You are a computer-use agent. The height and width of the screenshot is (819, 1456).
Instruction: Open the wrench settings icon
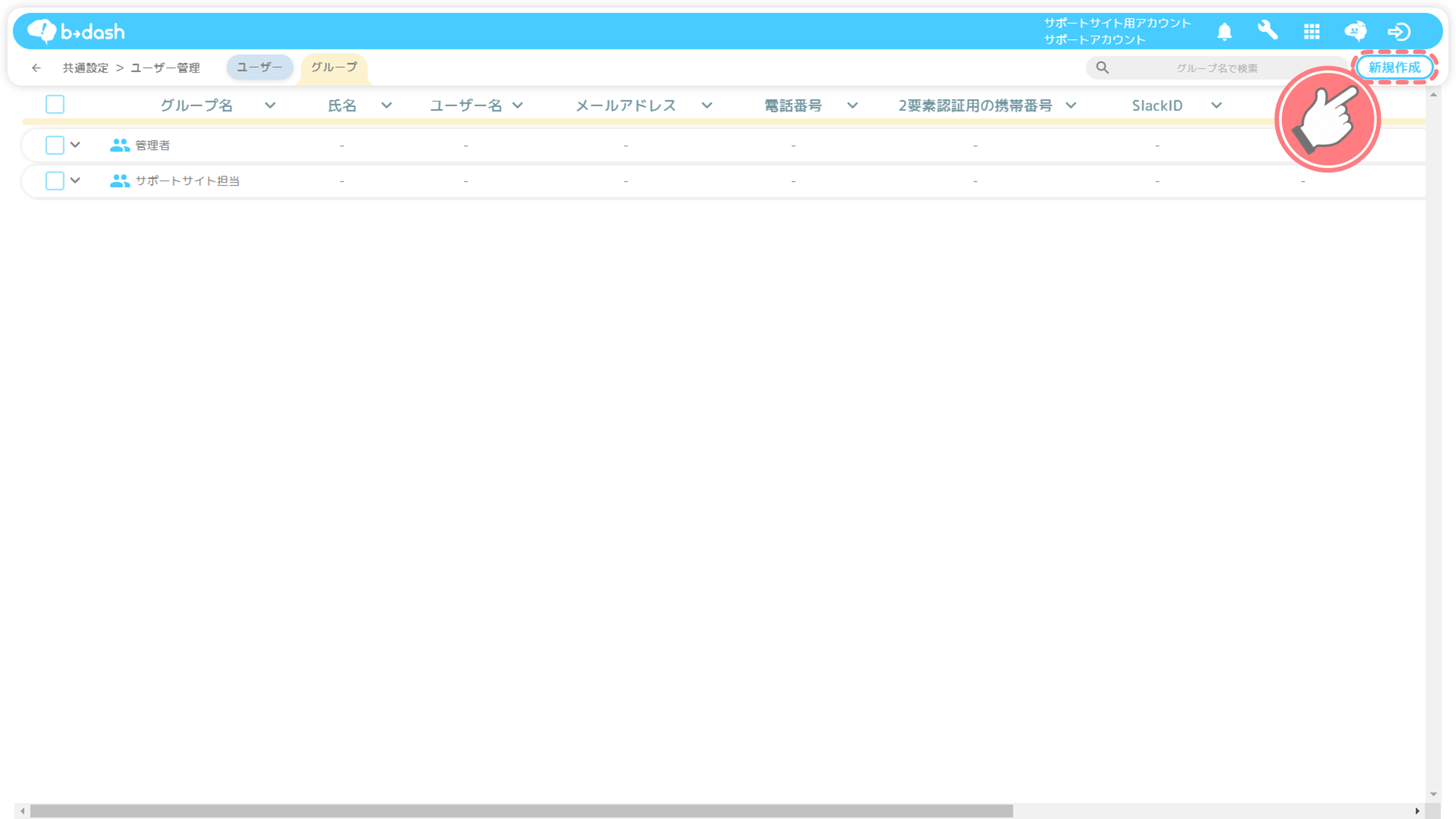1267,31
